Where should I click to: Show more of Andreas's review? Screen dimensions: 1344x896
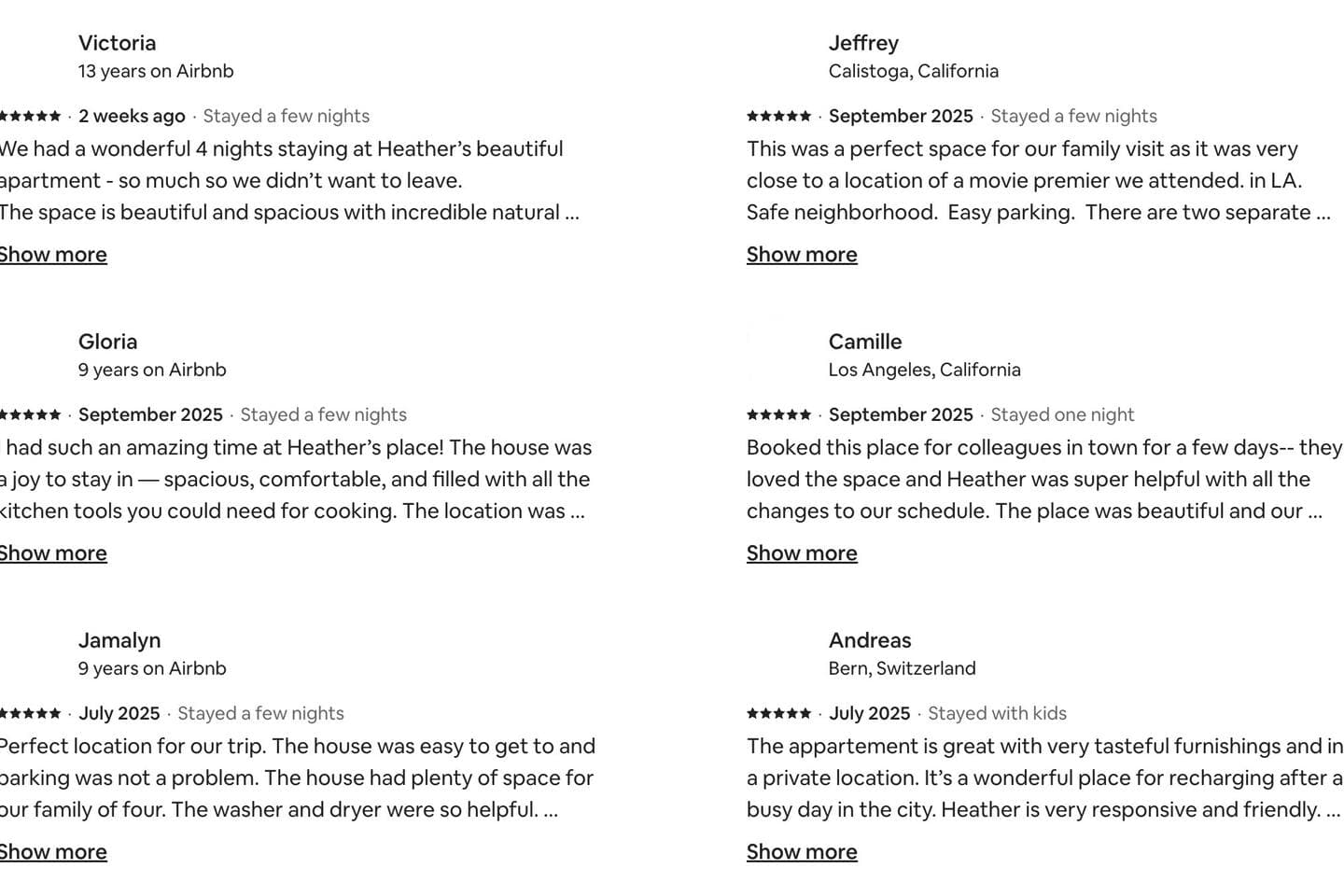click(802, 852)
